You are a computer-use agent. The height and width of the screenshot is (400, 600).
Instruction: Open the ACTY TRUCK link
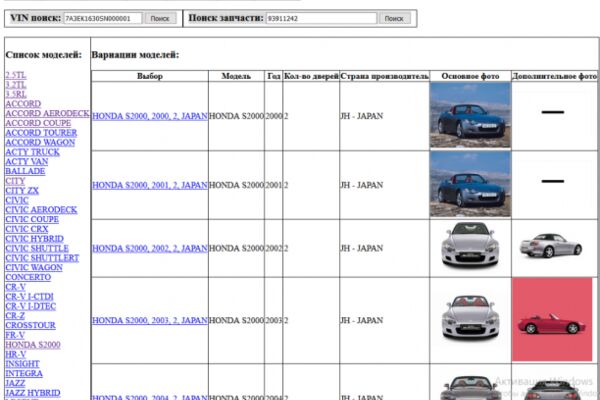[x=33, y=152]
